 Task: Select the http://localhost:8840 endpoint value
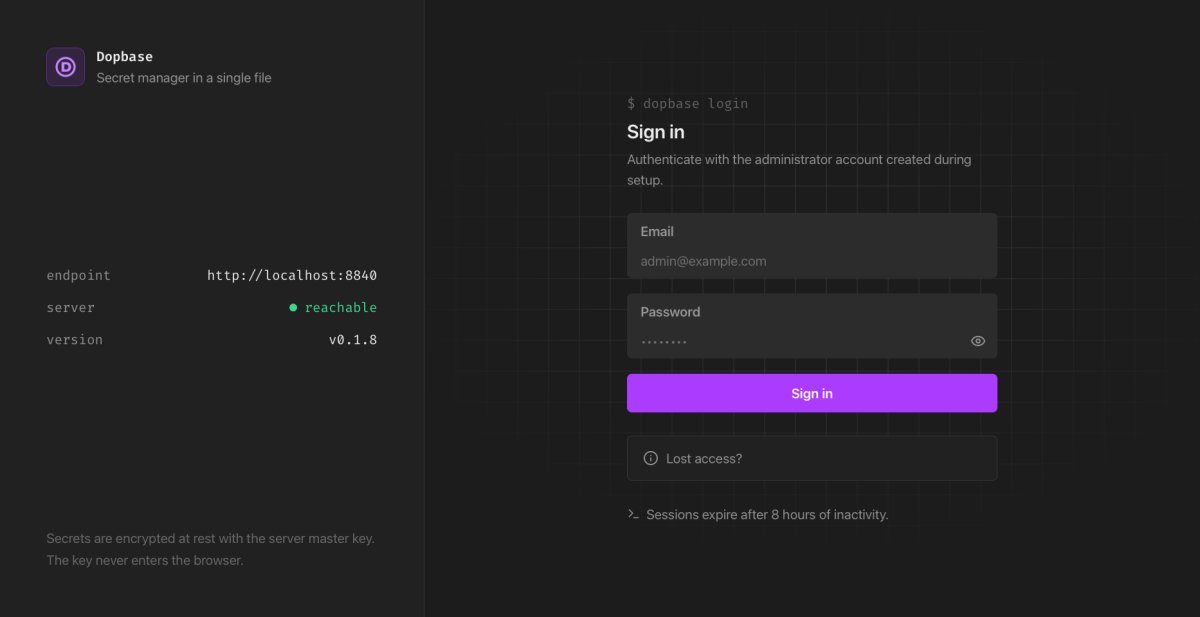[292, 275]
